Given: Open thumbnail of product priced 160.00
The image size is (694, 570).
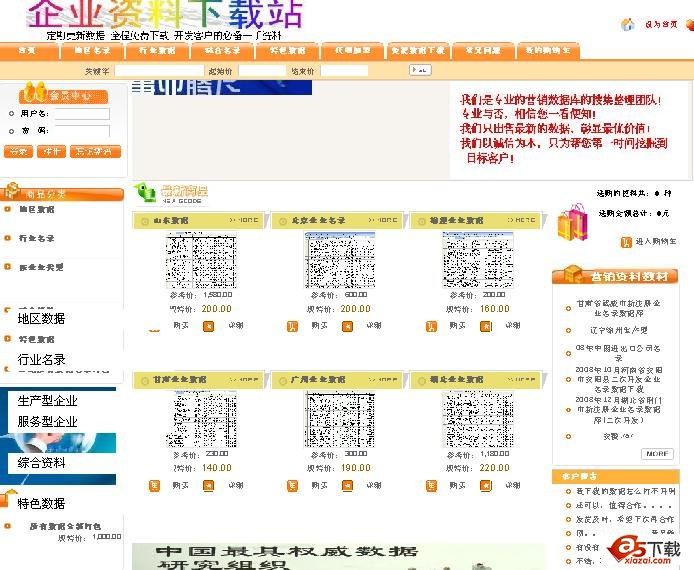Looking at the screenshot, I should pyautogui.click(x=478, y=260).
